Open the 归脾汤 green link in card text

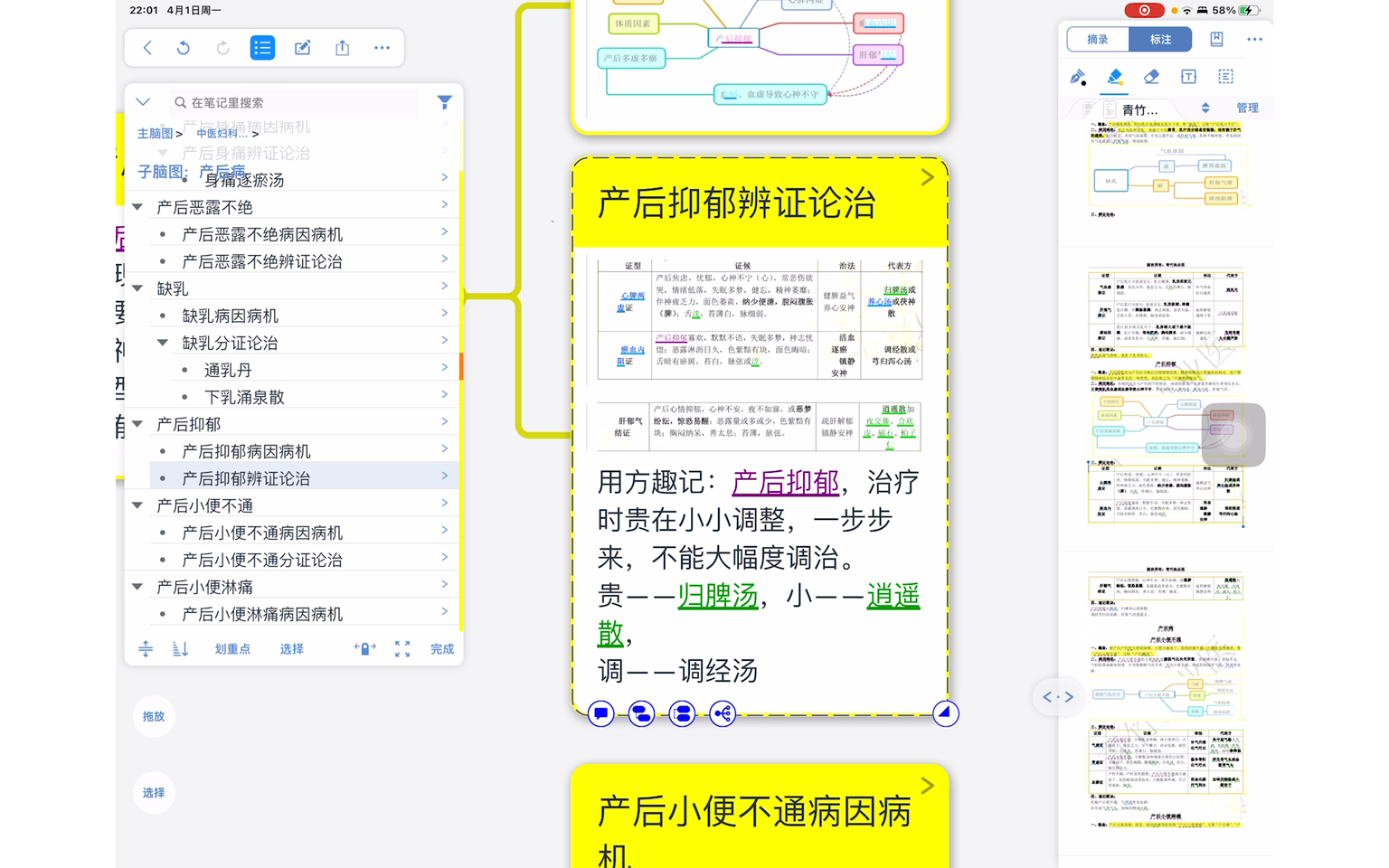coord(718,595)
